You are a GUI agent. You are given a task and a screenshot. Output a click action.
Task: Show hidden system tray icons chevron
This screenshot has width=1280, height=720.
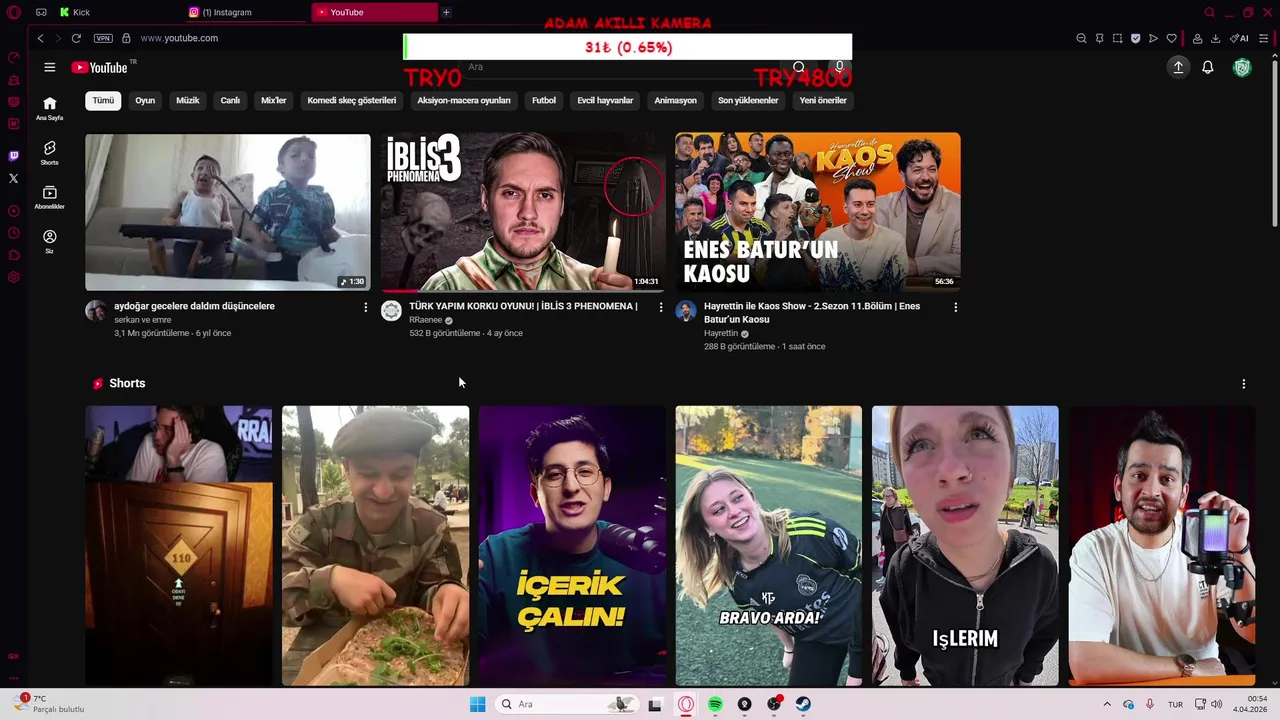1107,704
